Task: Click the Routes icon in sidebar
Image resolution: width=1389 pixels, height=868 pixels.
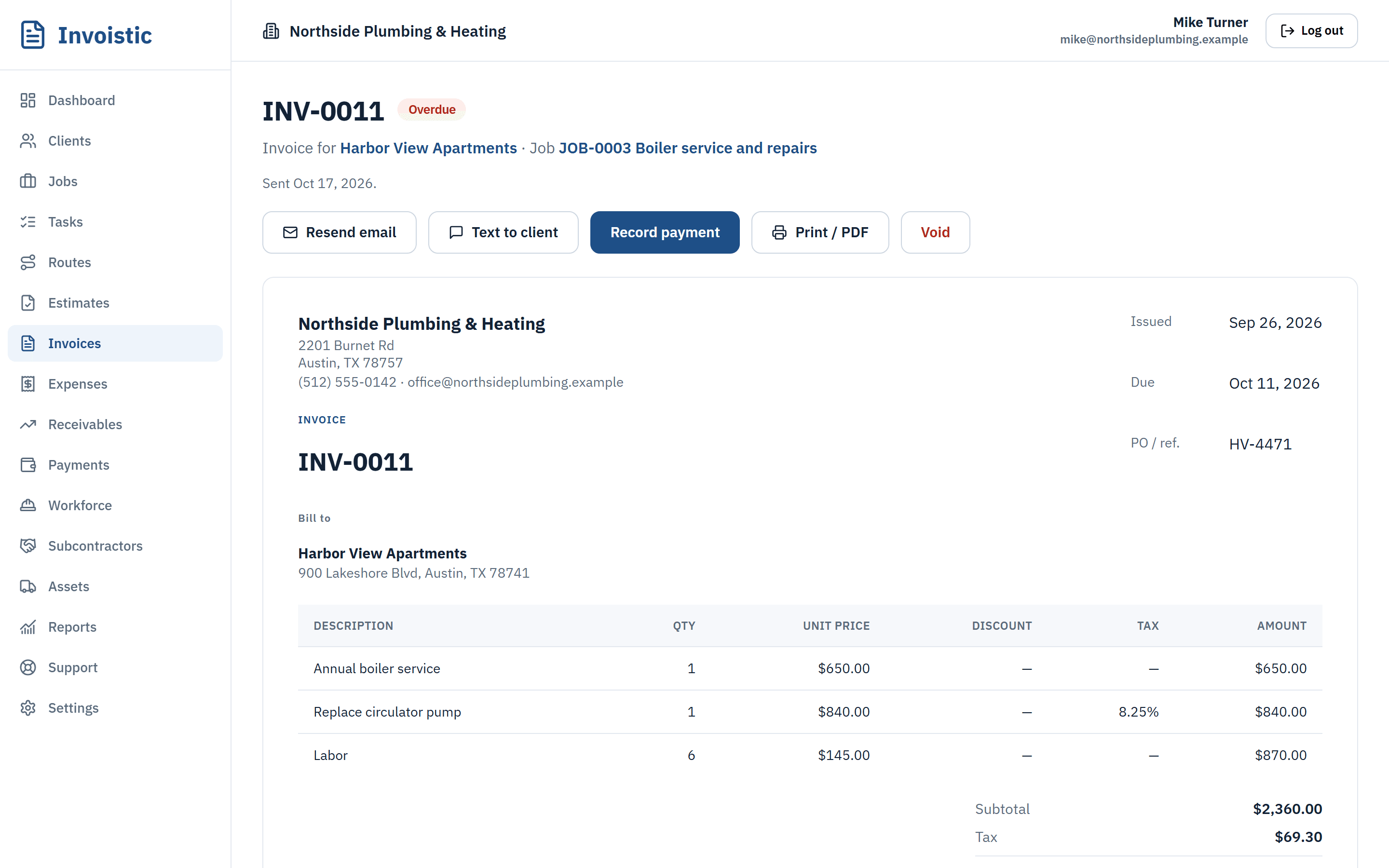Action: (x=27, y=262)
